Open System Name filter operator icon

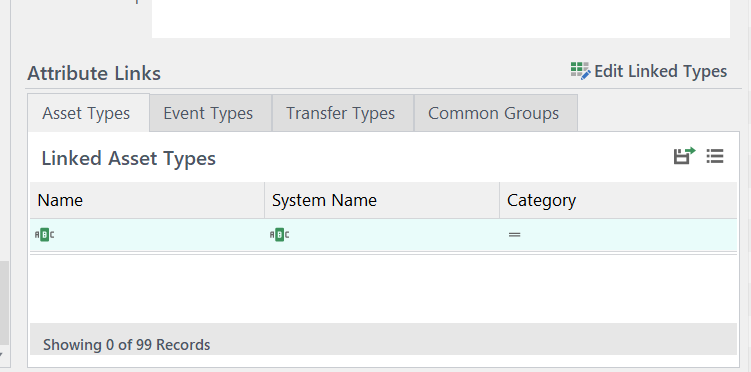(x=279, y=235)
